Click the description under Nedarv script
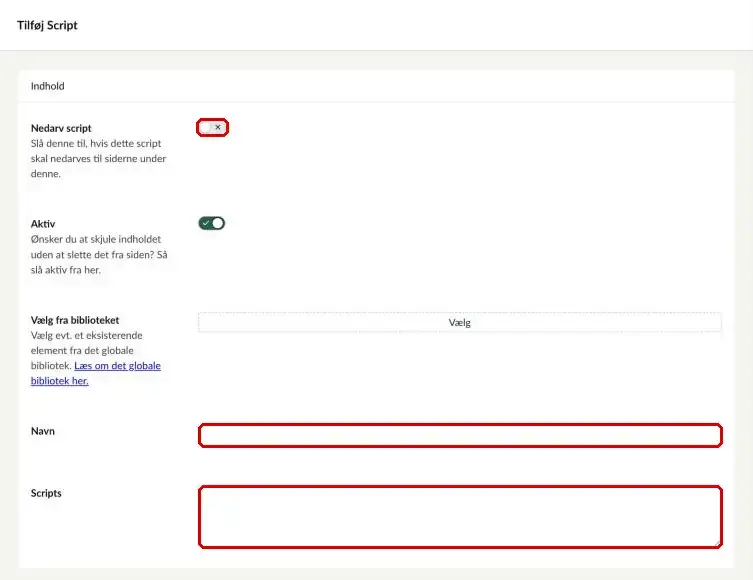Screen dimensions: 753x580 pyautogui.click(x=98, y=158)
